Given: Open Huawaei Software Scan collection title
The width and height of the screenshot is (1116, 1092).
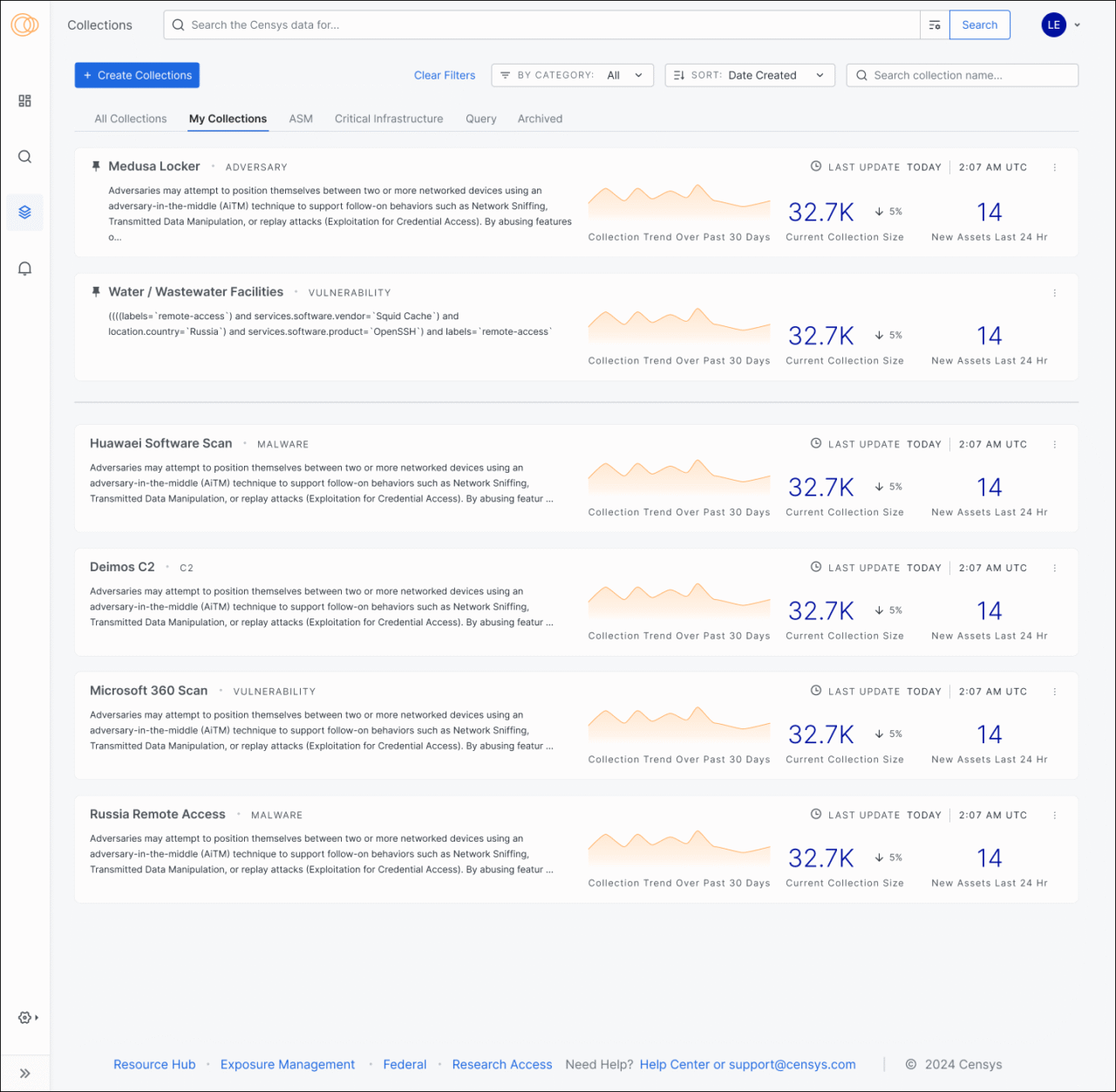Looking at the screenshot, I should pos(160,444).
